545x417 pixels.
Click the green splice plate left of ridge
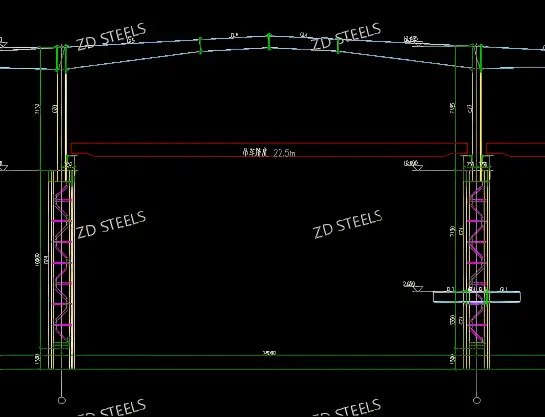[200, 46]
